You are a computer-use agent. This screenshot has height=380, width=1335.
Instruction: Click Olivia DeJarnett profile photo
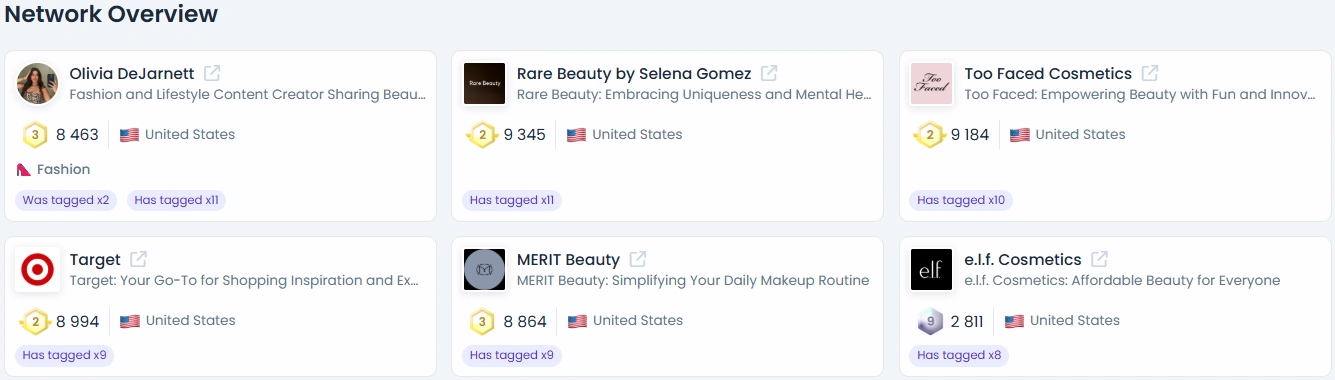point(38,83)
